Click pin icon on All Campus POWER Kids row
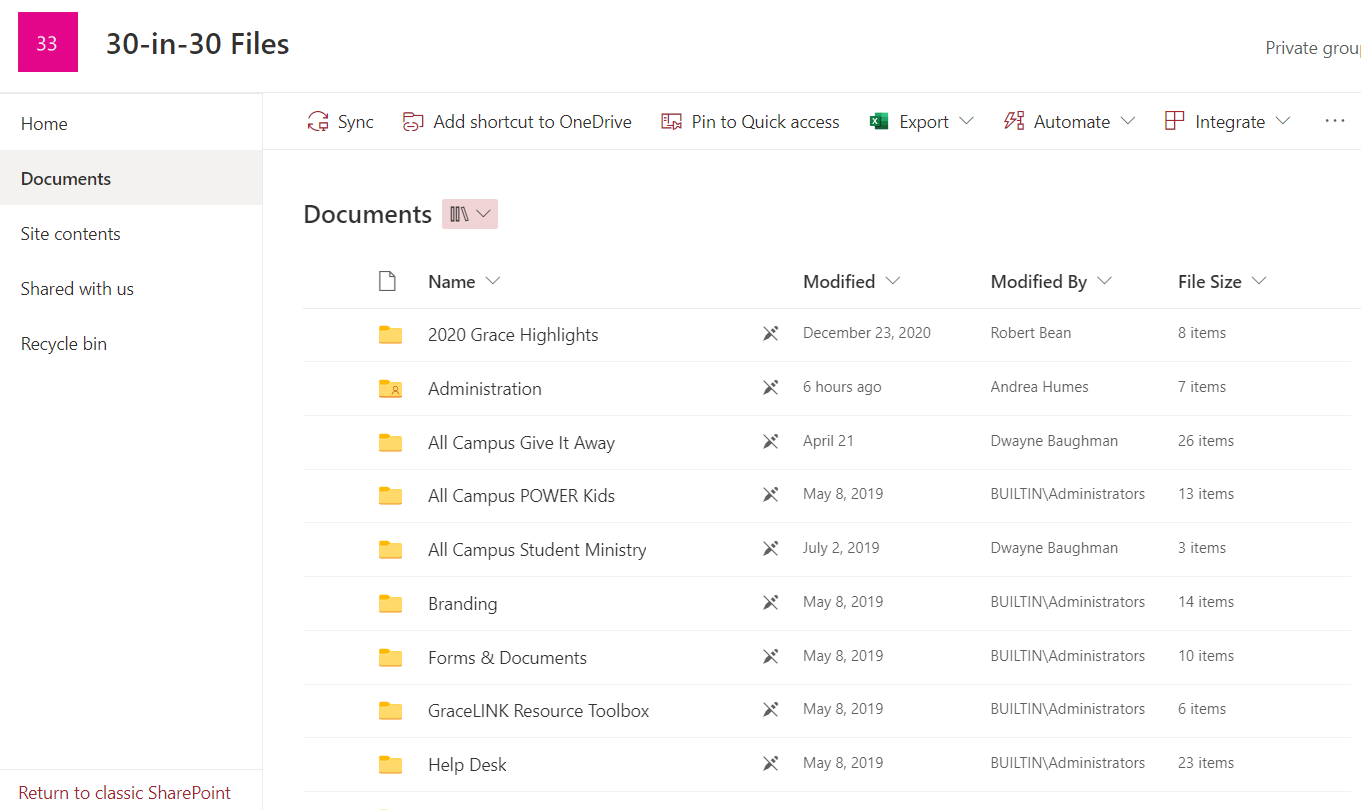This screenshot has height=810, width=1361. (x=770, y=495)
